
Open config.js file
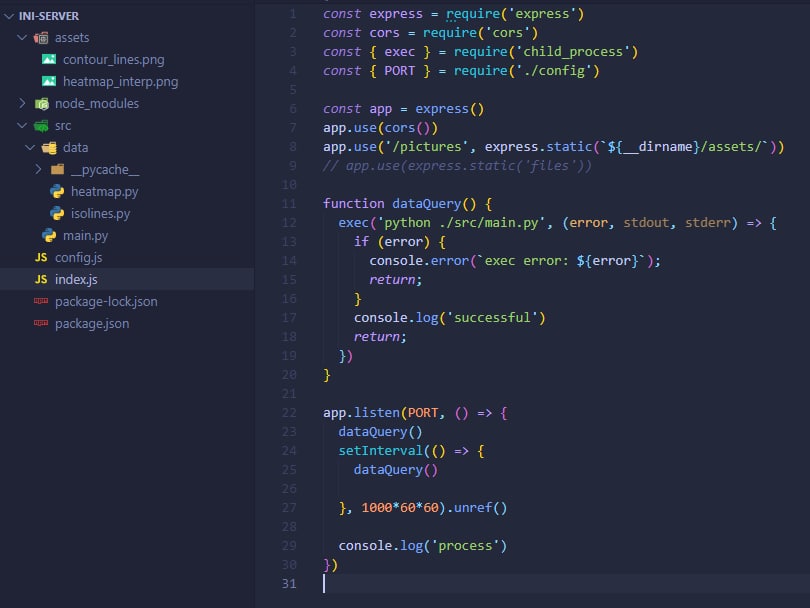click(x=79, y=258)
